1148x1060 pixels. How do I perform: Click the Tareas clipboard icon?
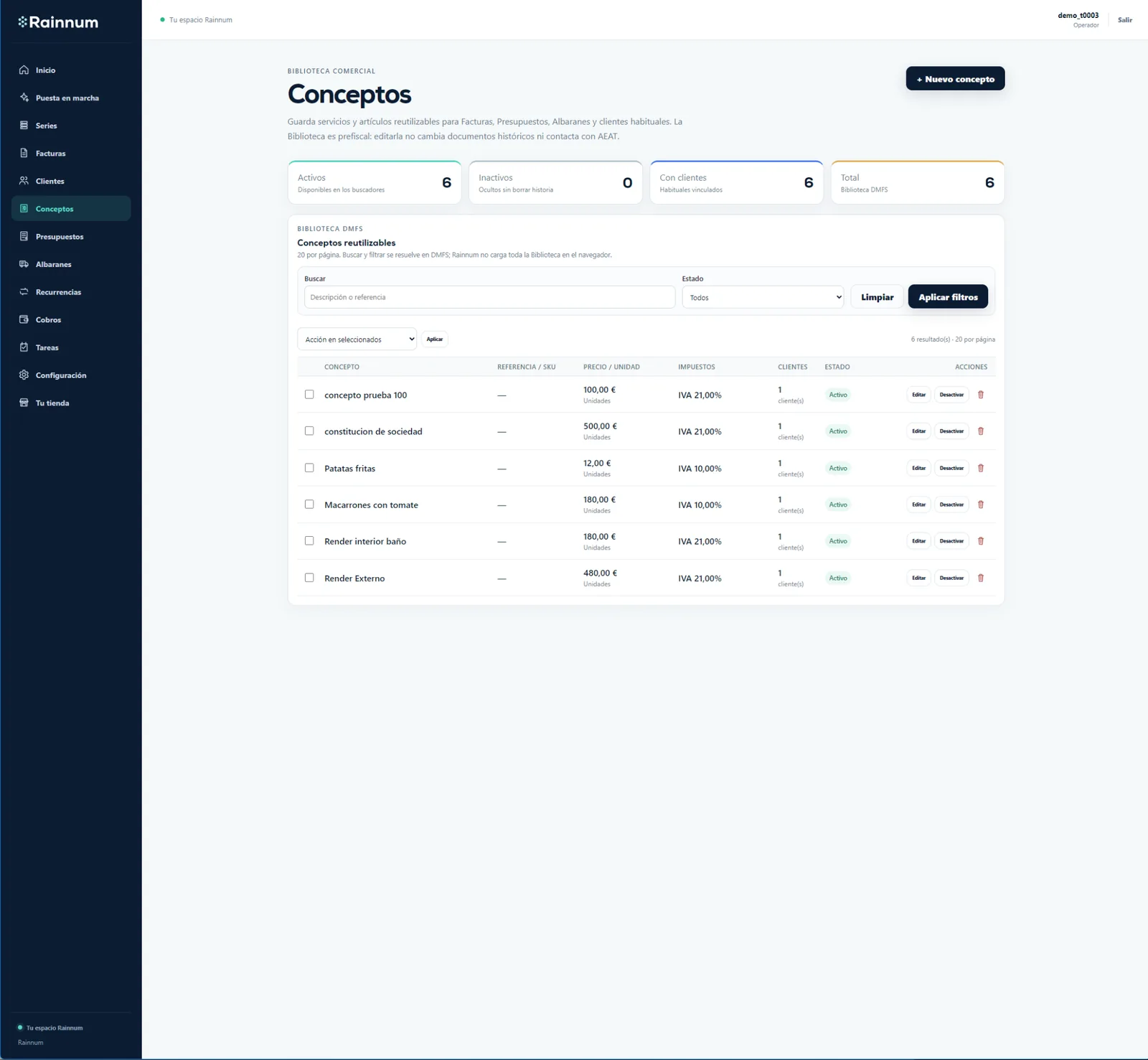point(24,347)
